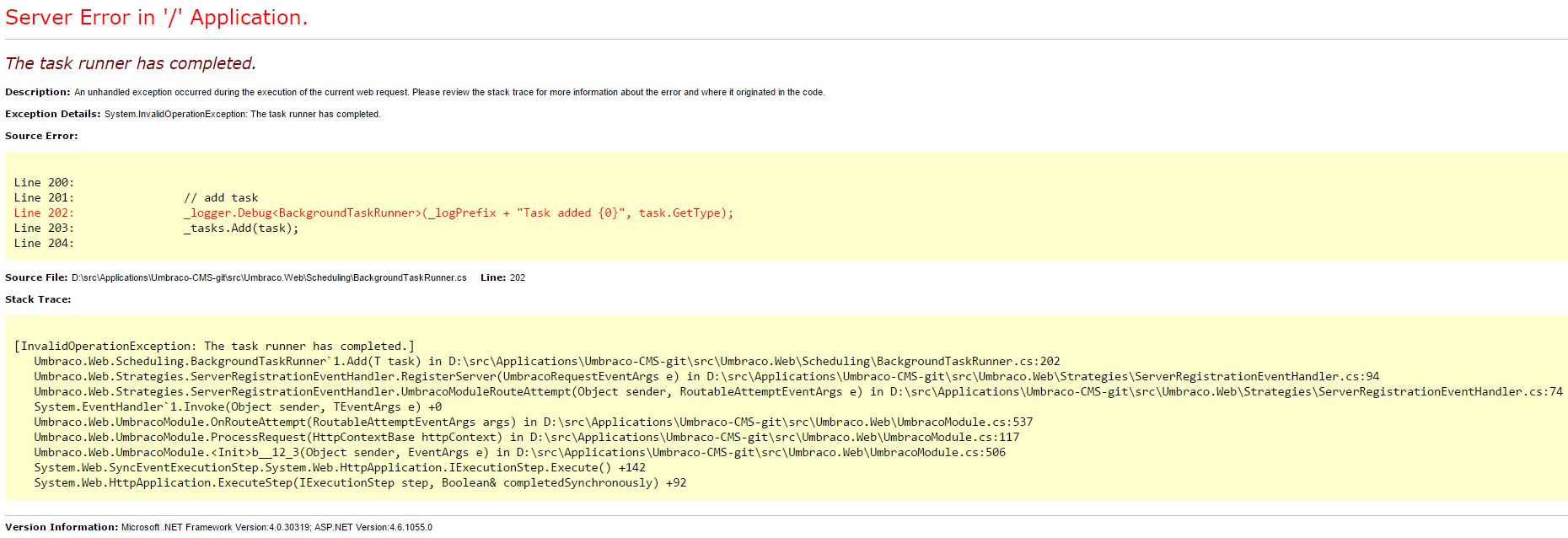Click the "System.EventHandler`1.Invoke" stack frame

238,406
